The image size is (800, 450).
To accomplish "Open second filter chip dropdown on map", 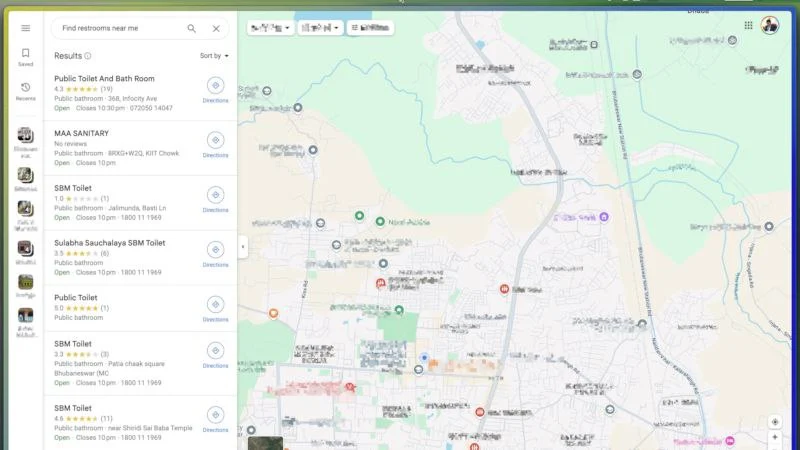I will tap(320, 28).
